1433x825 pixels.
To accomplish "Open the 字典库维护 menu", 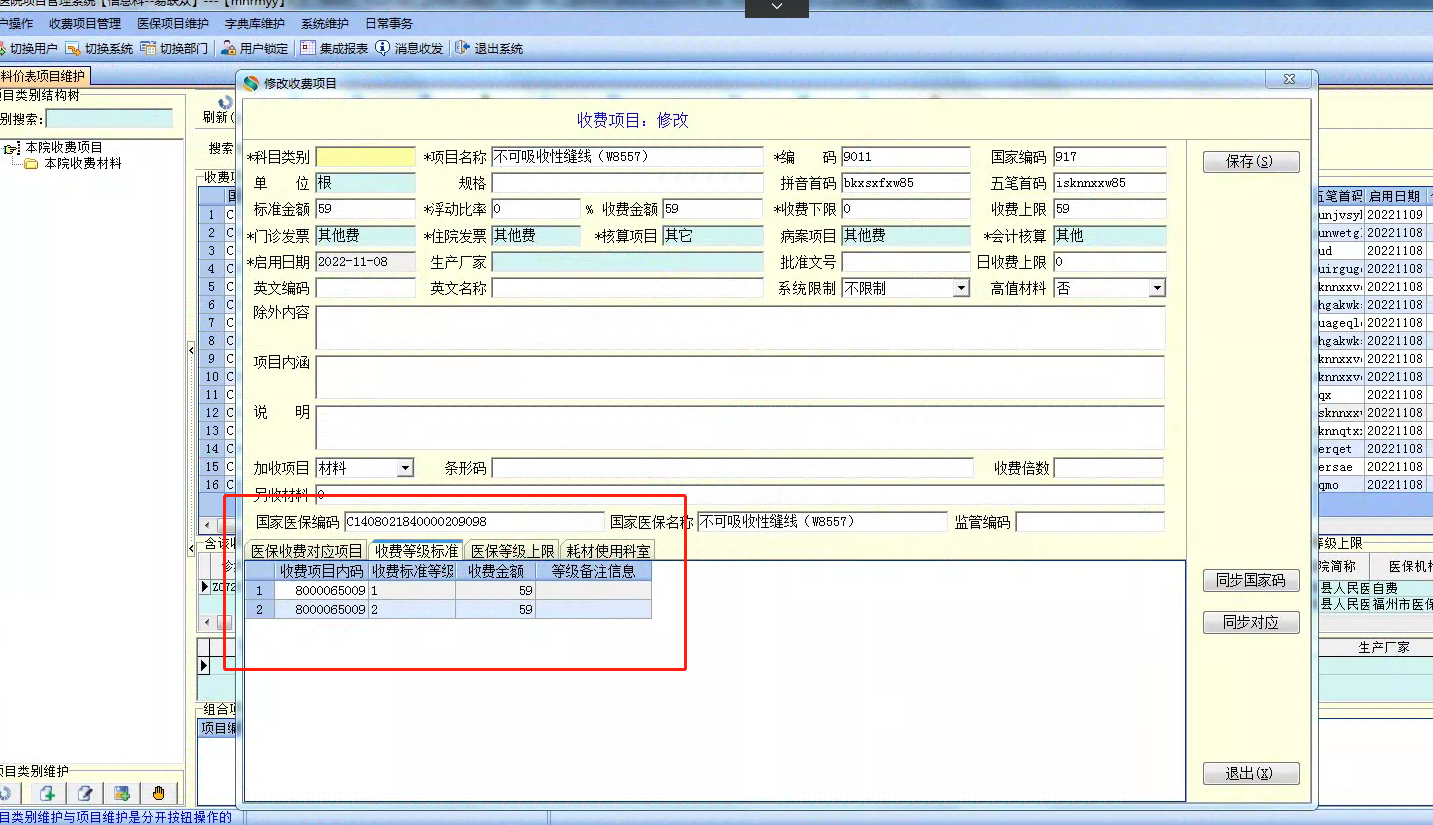I will (255, 23).
